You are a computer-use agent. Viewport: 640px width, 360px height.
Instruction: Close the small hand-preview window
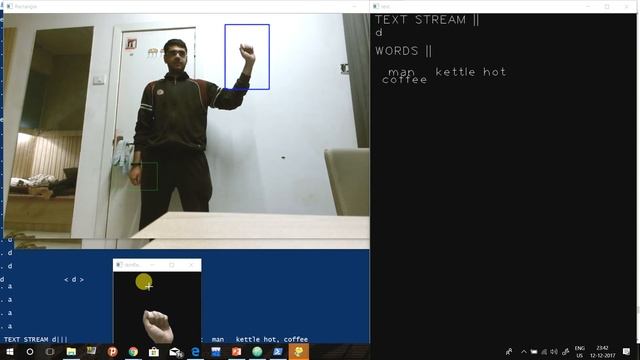coord(191,265)
